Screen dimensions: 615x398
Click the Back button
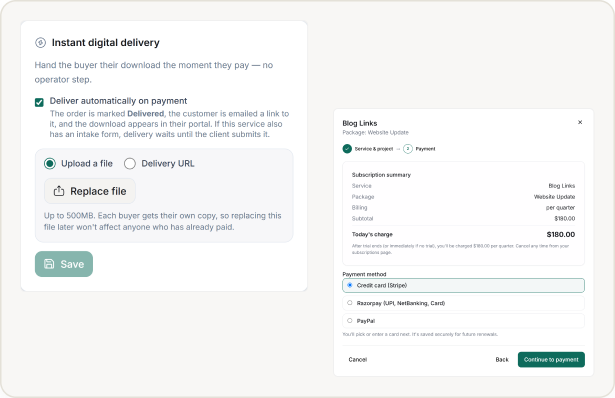click(502, 360)
